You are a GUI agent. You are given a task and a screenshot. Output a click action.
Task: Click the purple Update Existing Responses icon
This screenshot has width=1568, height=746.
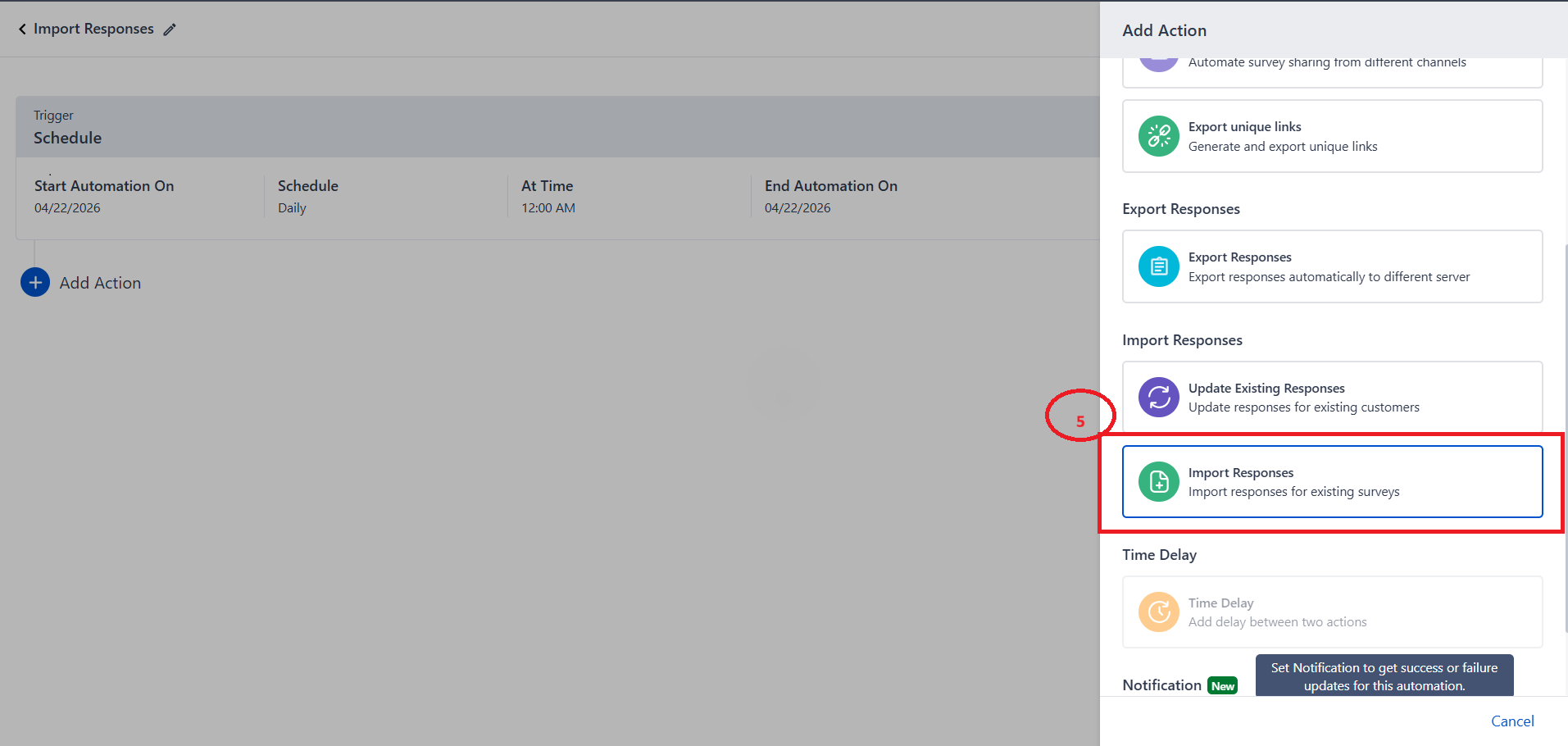pos(1159,398)
